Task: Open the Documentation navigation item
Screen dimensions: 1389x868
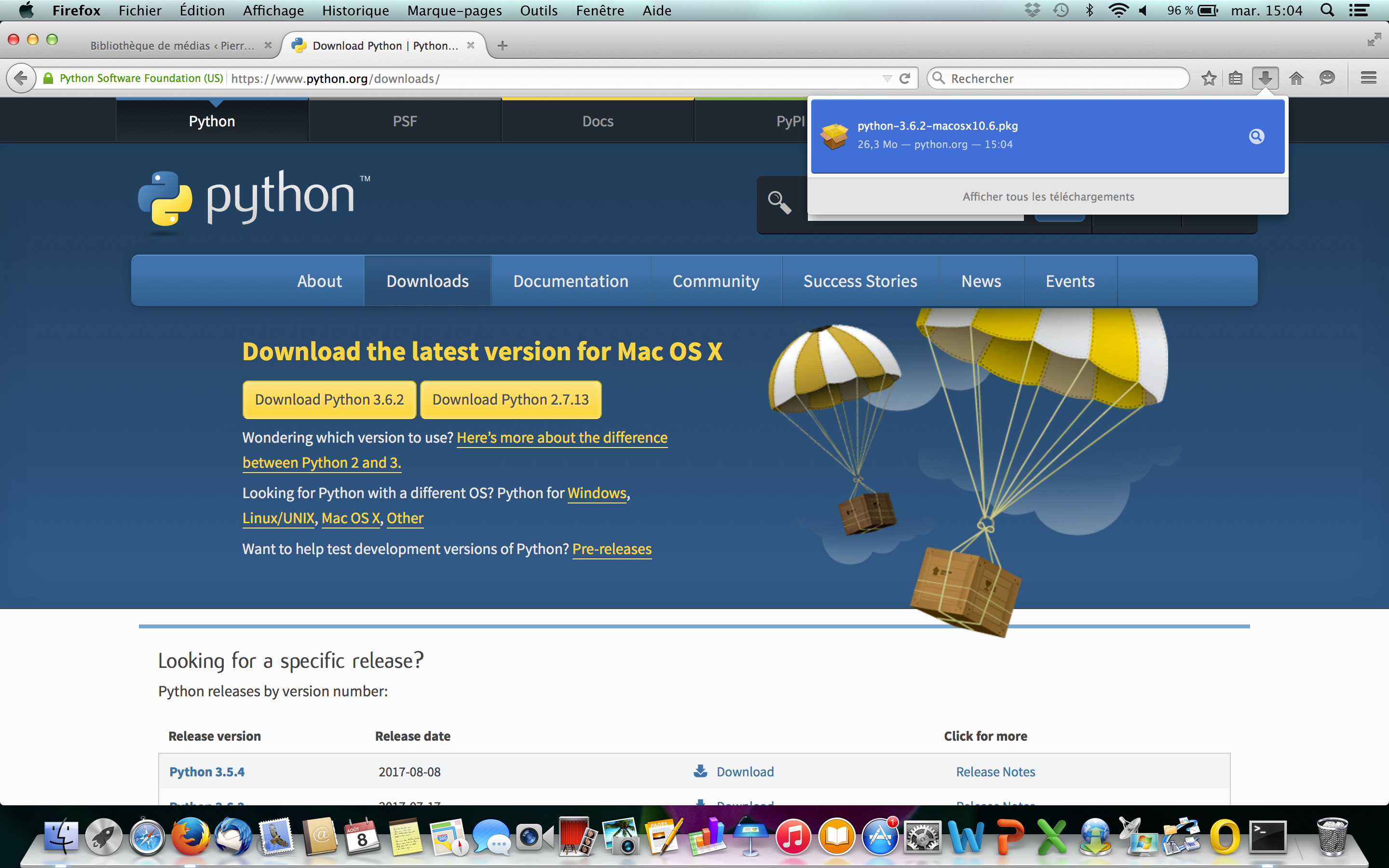Action: click(571, 281)
